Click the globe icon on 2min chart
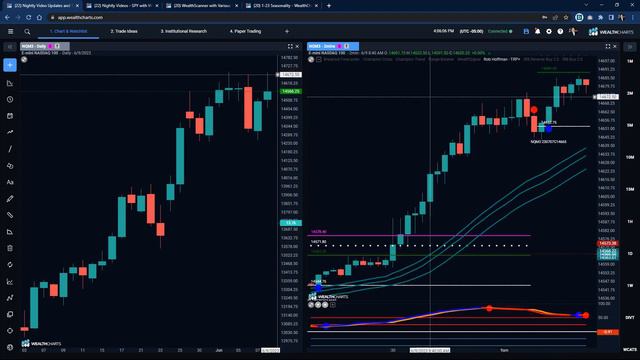Viewport: 640px width, 360px height. pyautogui.click(x=311, y=60)
